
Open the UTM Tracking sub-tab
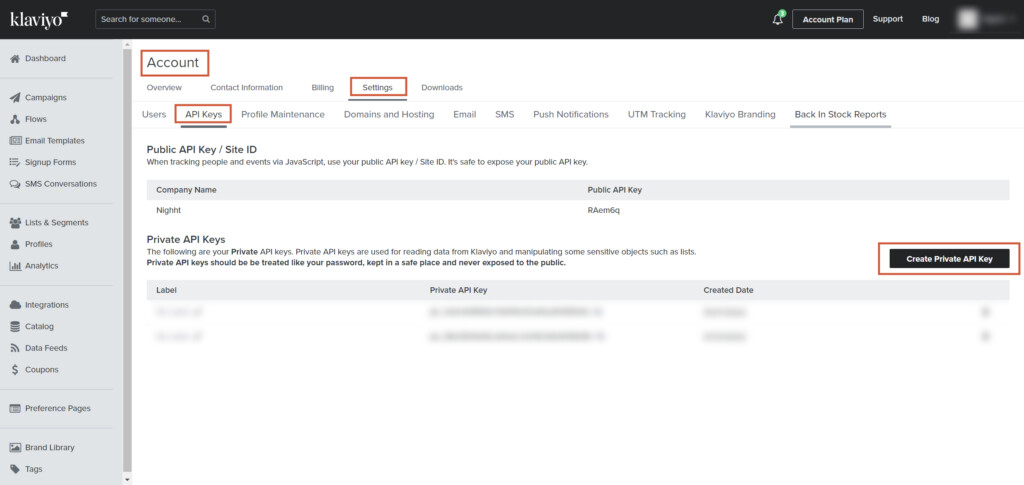pos(657,114)
